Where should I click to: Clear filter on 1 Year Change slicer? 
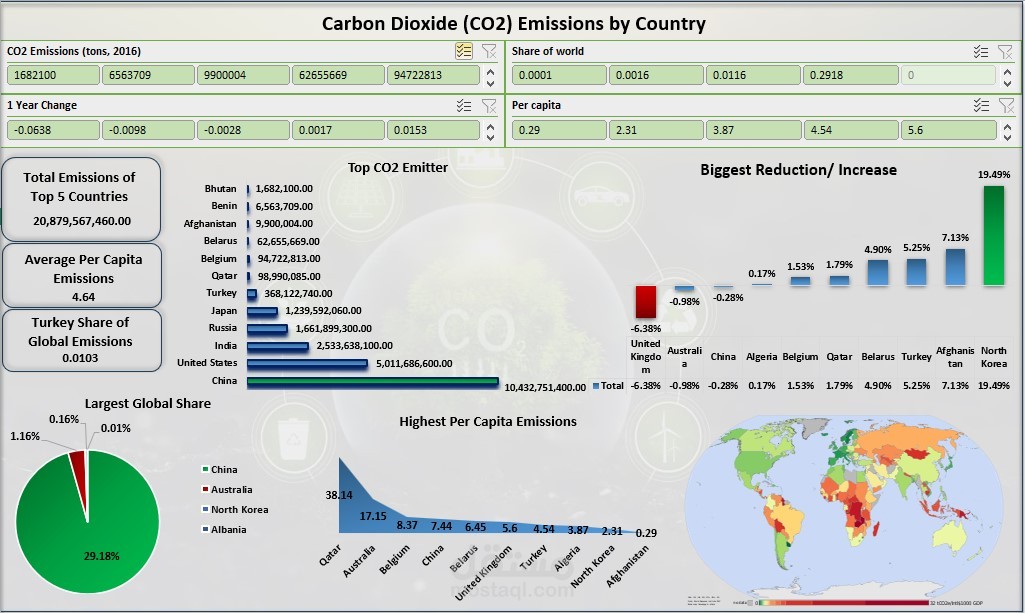click(488, 105)
